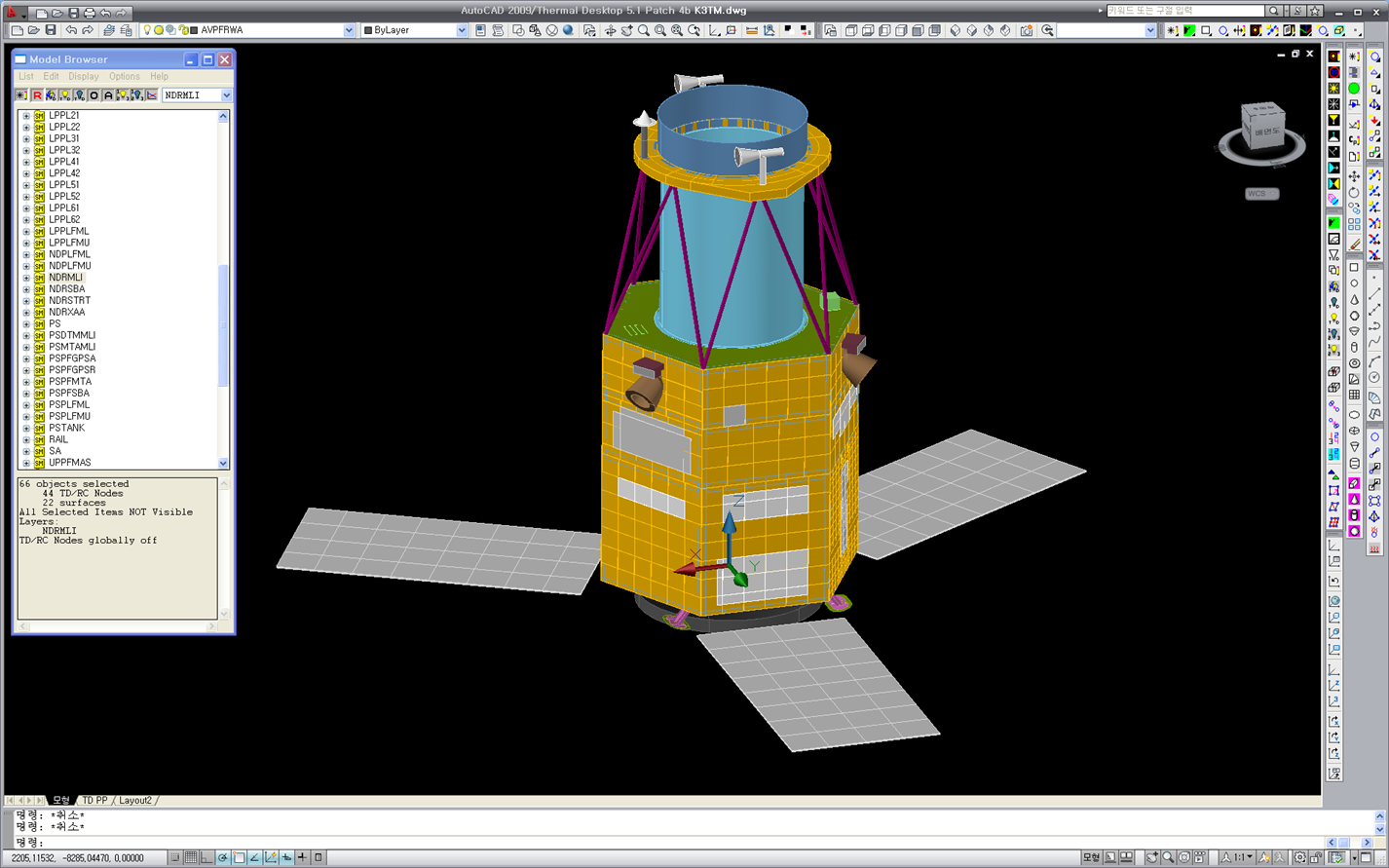Toggle snap mode in the status bar
The height and width of the screenshot is (868, 1389).
[174, 857]
